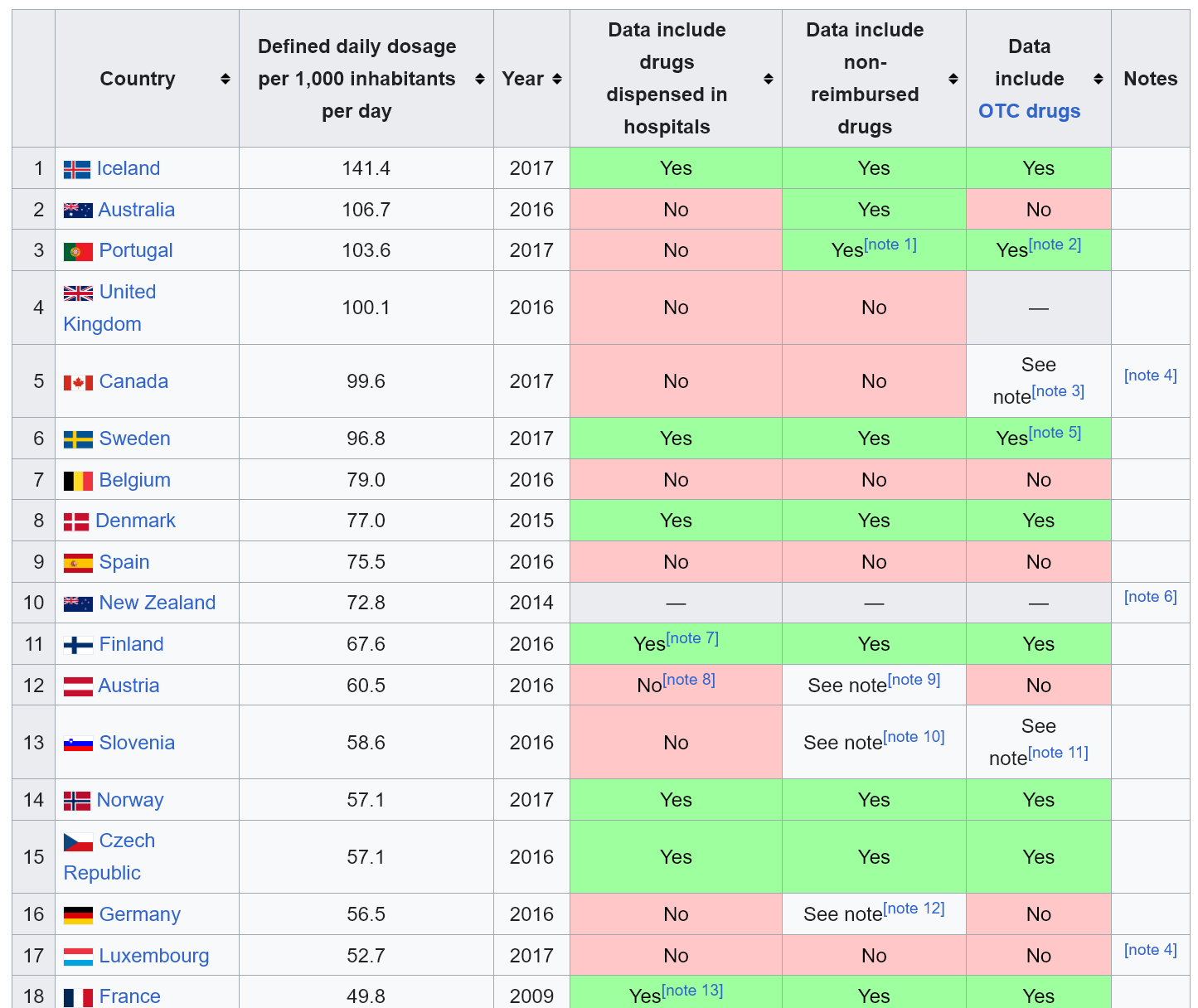Click the Belgium flag icon
The height and width of the screenshot is (1008, 1198).
click(78, 481)
